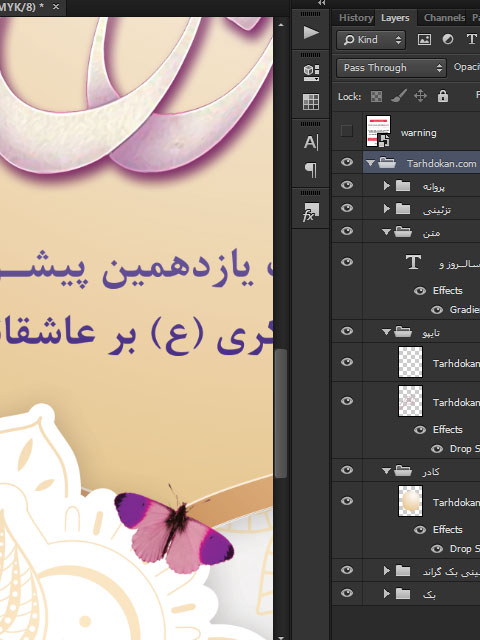Toggle Drop Shadow eye under تایپو layer

pos(437,449)
